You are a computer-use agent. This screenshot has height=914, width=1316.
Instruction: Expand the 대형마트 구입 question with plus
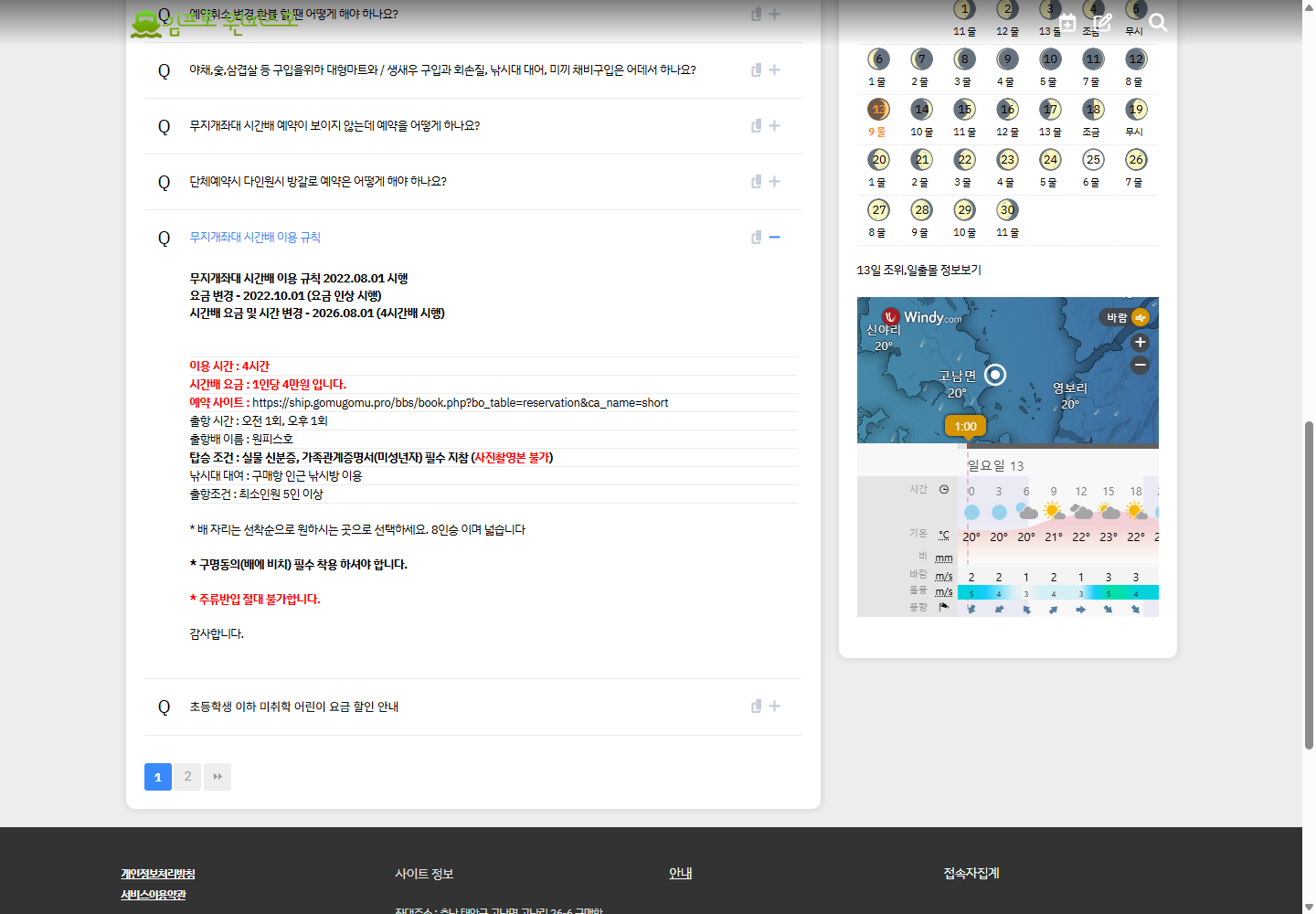(x=774, y=70)
